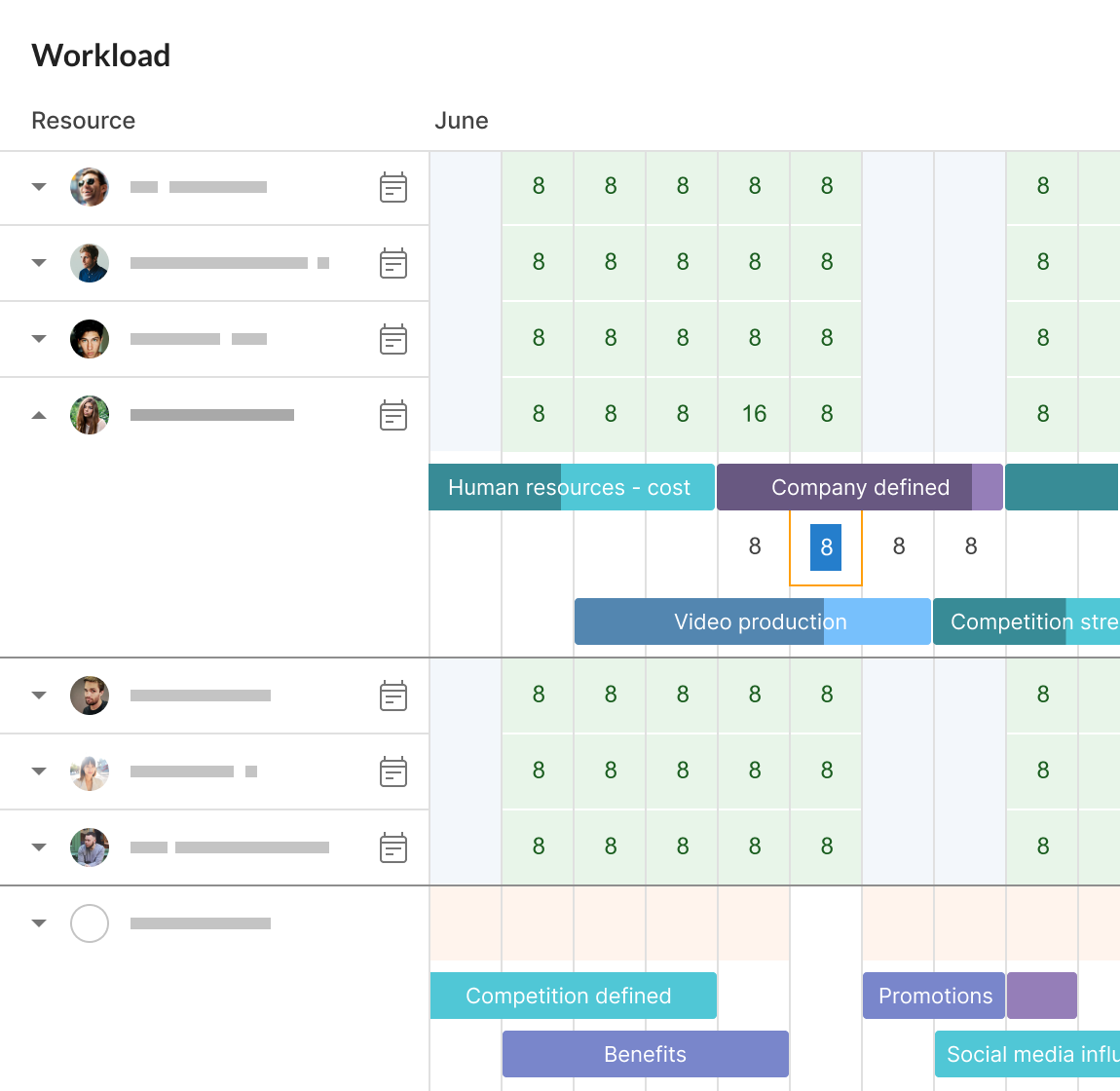
Task: Click the empty avatar circle of the unassigned resource
Action: [x=90, y=923]
